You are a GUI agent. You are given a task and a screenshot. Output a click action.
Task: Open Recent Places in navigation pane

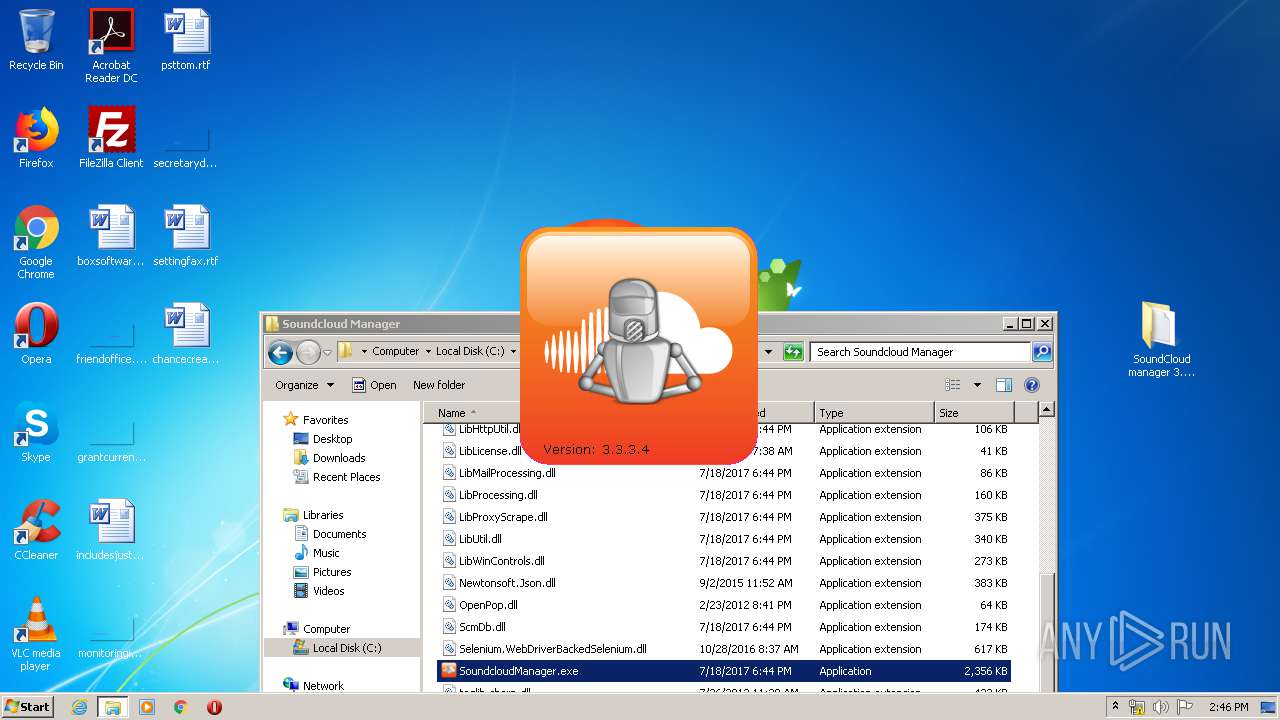(346, 477)
